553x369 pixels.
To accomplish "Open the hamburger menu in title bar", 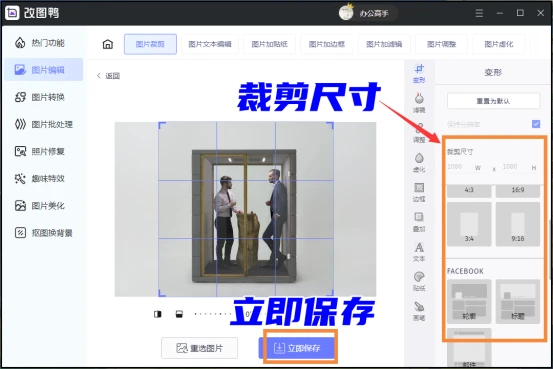I will tap(479, 13).
